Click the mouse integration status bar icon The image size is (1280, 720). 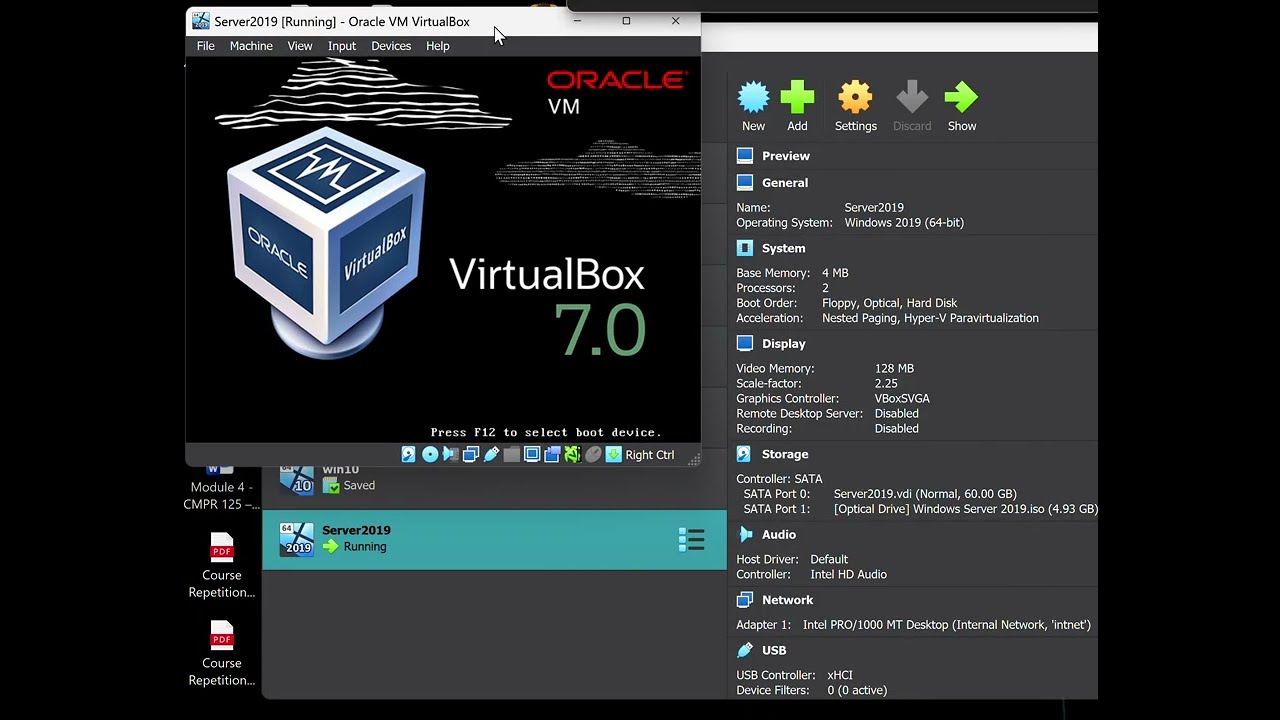[593, 455]
